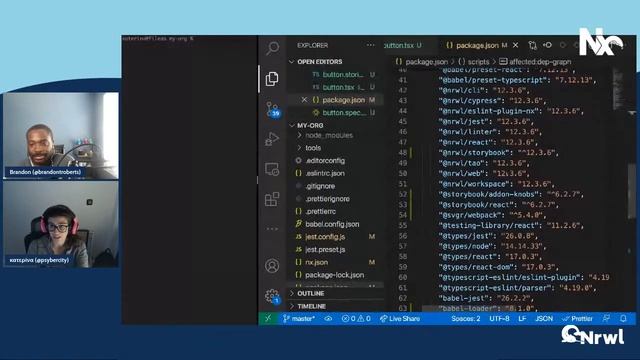Change file encoding UTF-8
640x360 pixels.
click(x=499, y=318)
